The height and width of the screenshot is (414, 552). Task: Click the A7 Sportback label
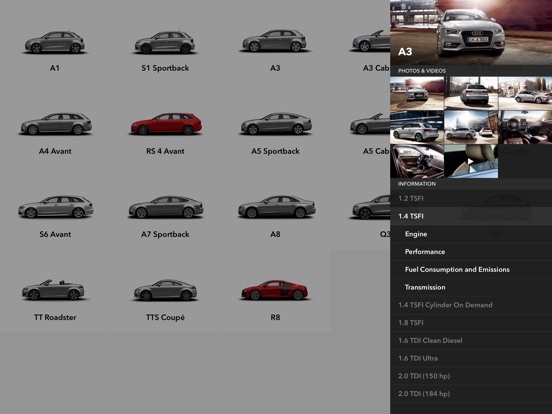pos(165,234)
